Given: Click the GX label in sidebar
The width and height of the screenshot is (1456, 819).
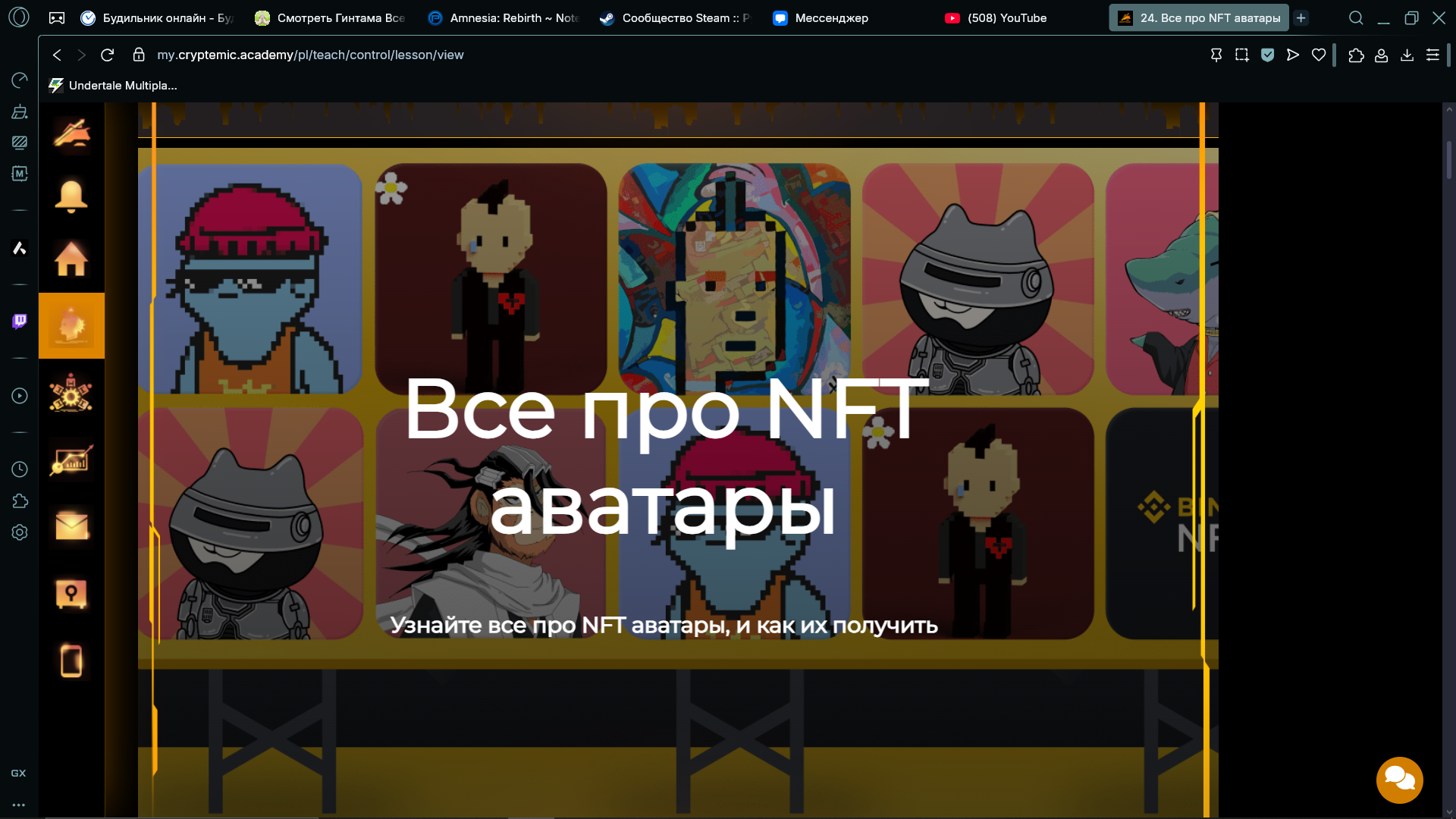Looking at the screenshot, I should coord(19,773).
